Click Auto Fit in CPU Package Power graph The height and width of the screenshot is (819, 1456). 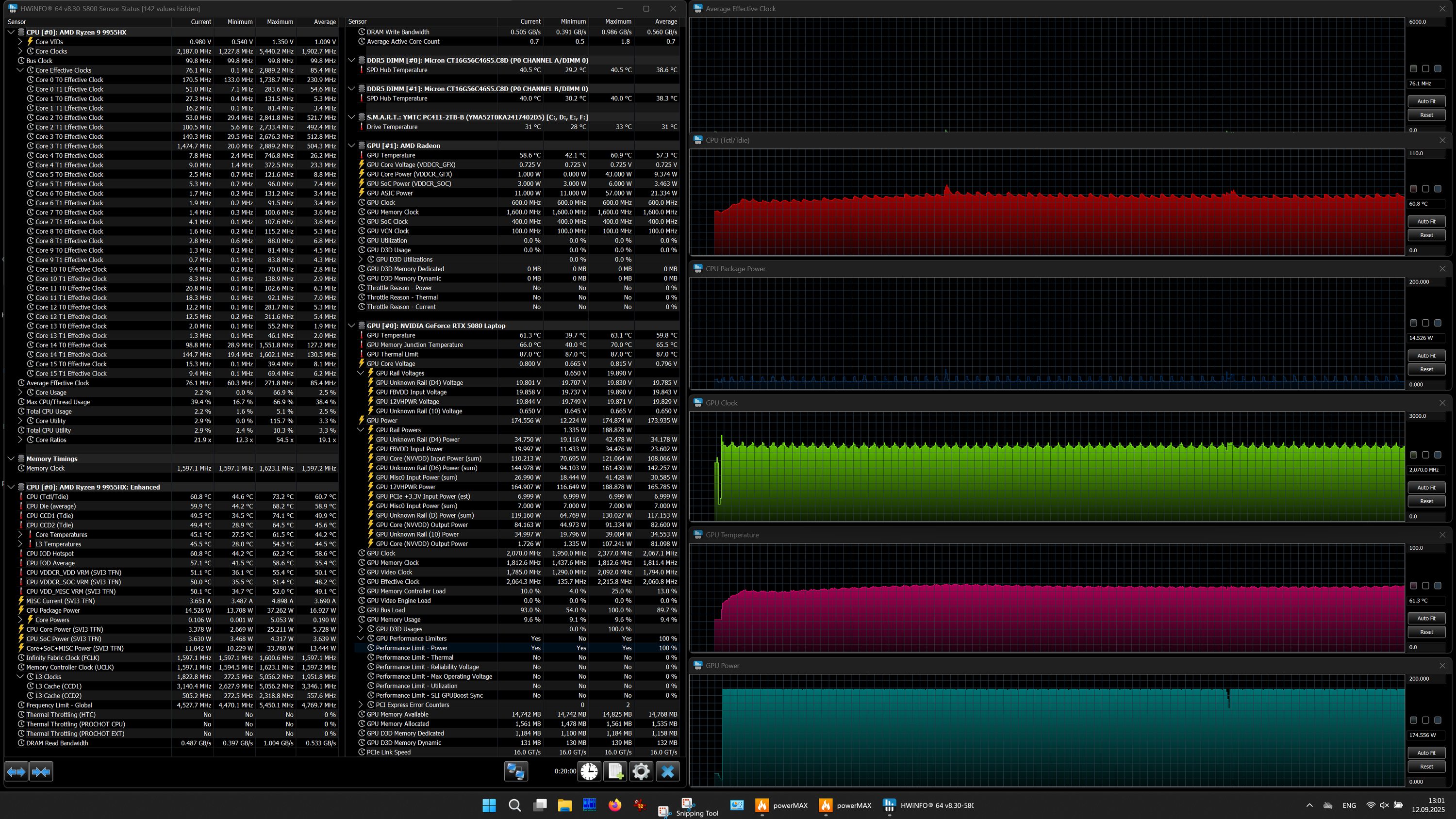pyautogui.click(x=1426, y=356)
